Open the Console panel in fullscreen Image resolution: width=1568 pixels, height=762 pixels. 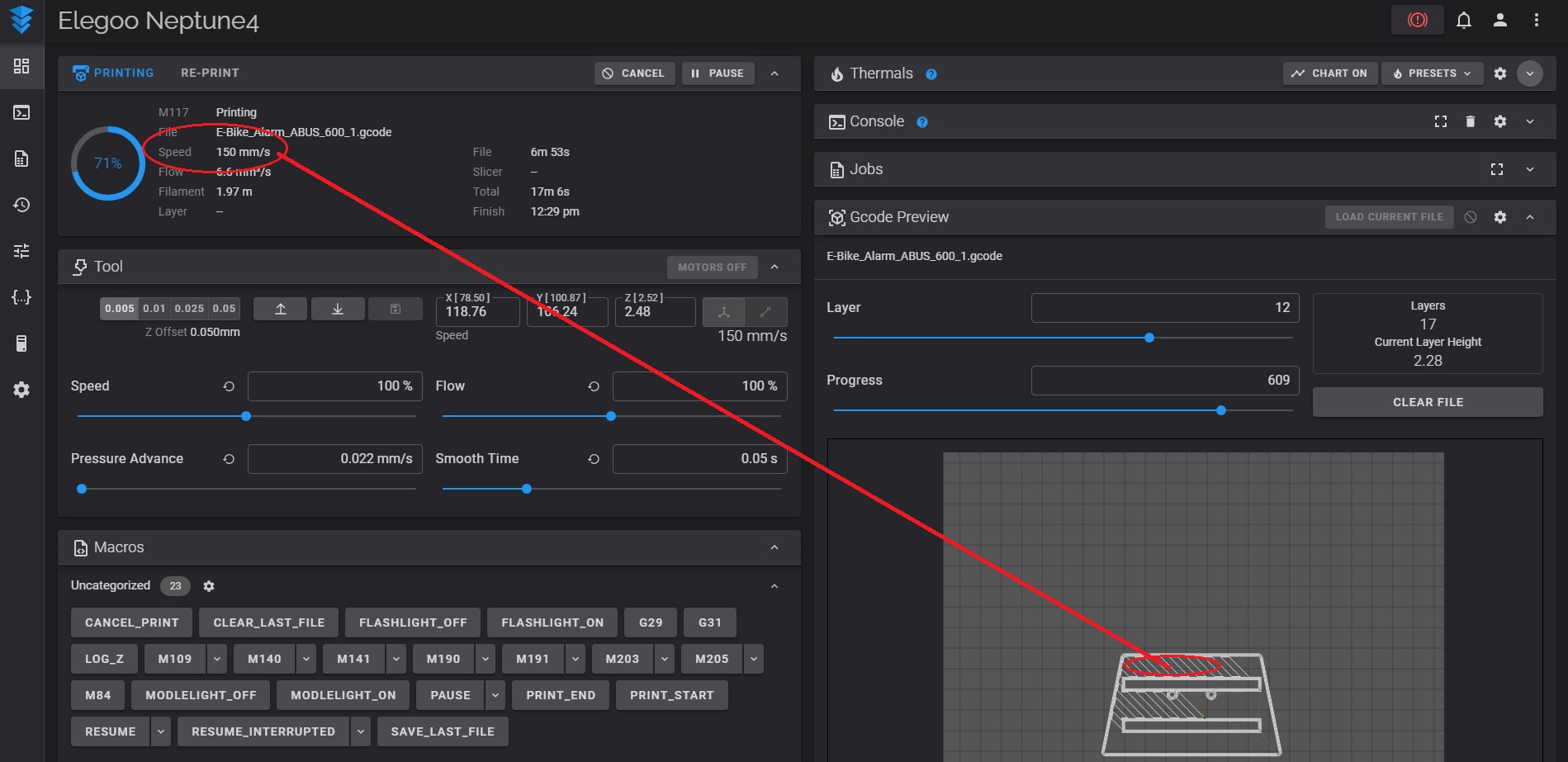pyautogui.click(x=1441, y=121)
